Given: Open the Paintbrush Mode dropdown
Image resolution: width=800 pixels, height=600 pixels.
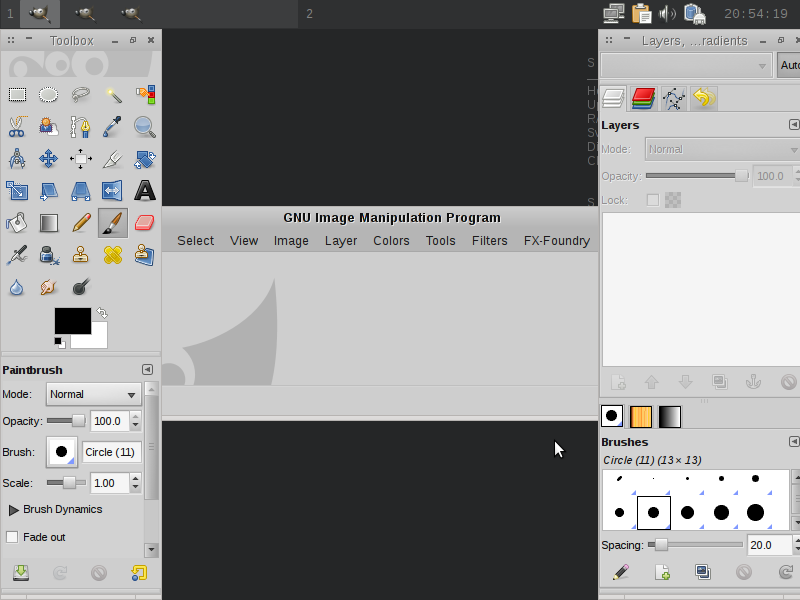Looking at the screenshot, I should pos(93,394).
